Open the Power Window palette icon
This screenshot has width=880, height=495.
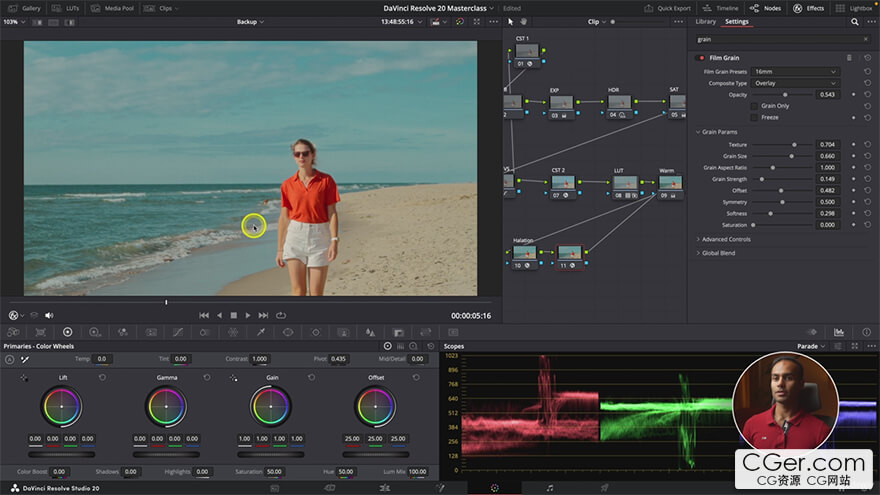pyautogui.click(x=288, y=331)
